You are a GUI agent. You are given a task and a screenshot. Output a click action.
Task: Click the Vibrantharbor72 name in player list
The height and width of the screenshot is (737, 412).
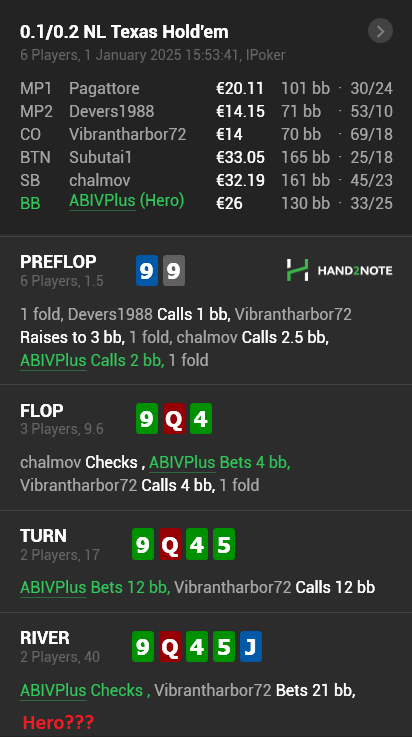click(x=127, y=134)
